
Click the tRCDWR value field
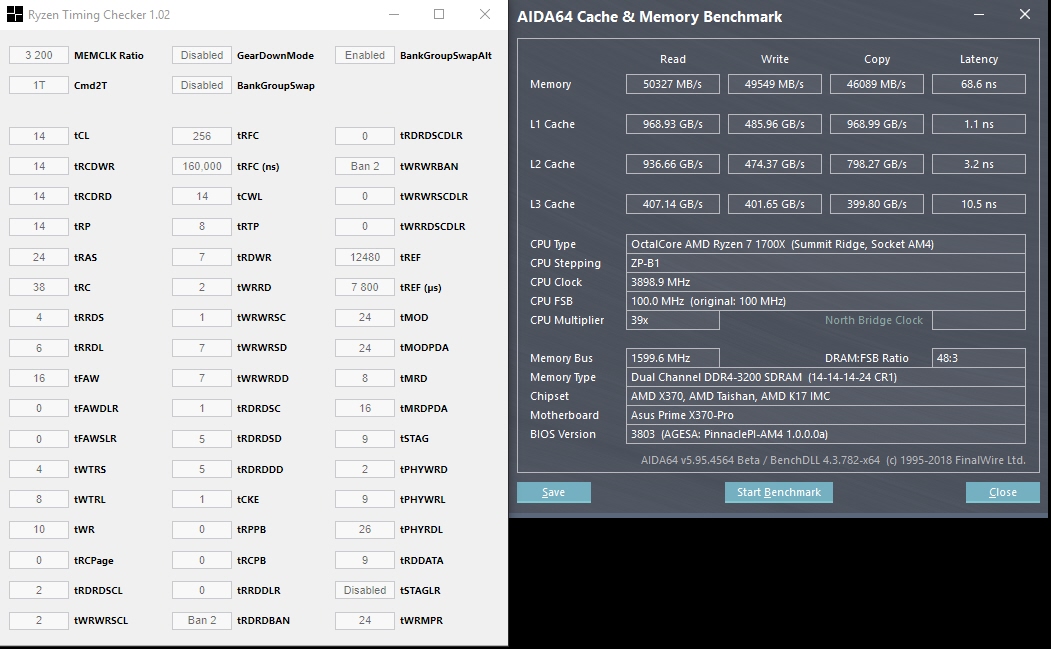pos(39,166)
